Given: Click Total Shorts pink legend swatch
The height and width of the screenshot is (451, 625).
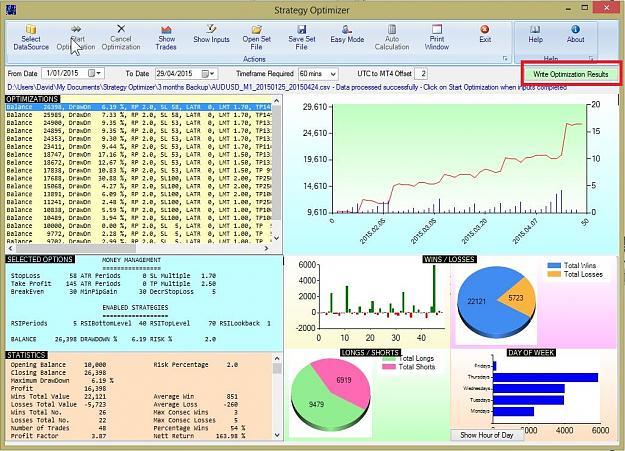Looking at the screenshot, I should click(389, 367).
